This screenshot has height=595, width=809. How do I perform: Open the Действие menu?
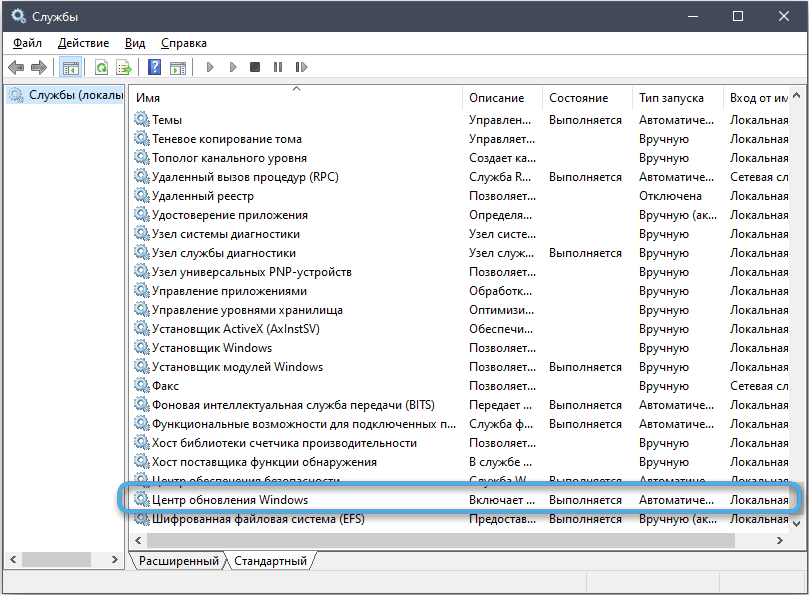click(84, 43)
